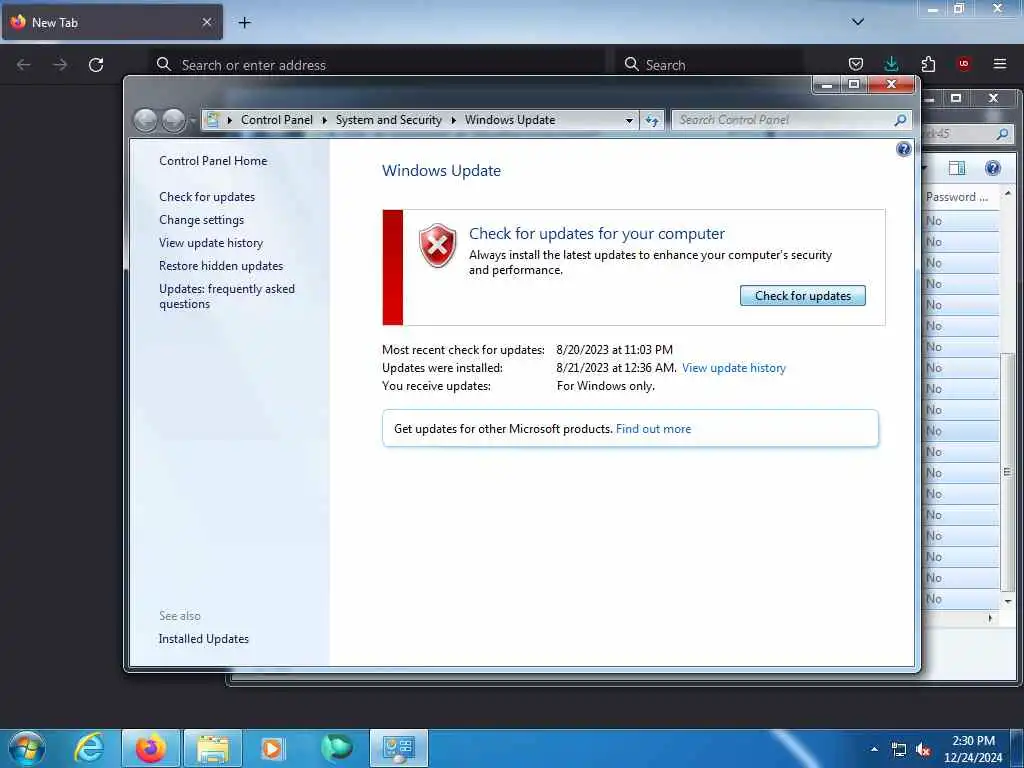
Task: Open Windows Update help question mark icon
Action: point(903,150)
